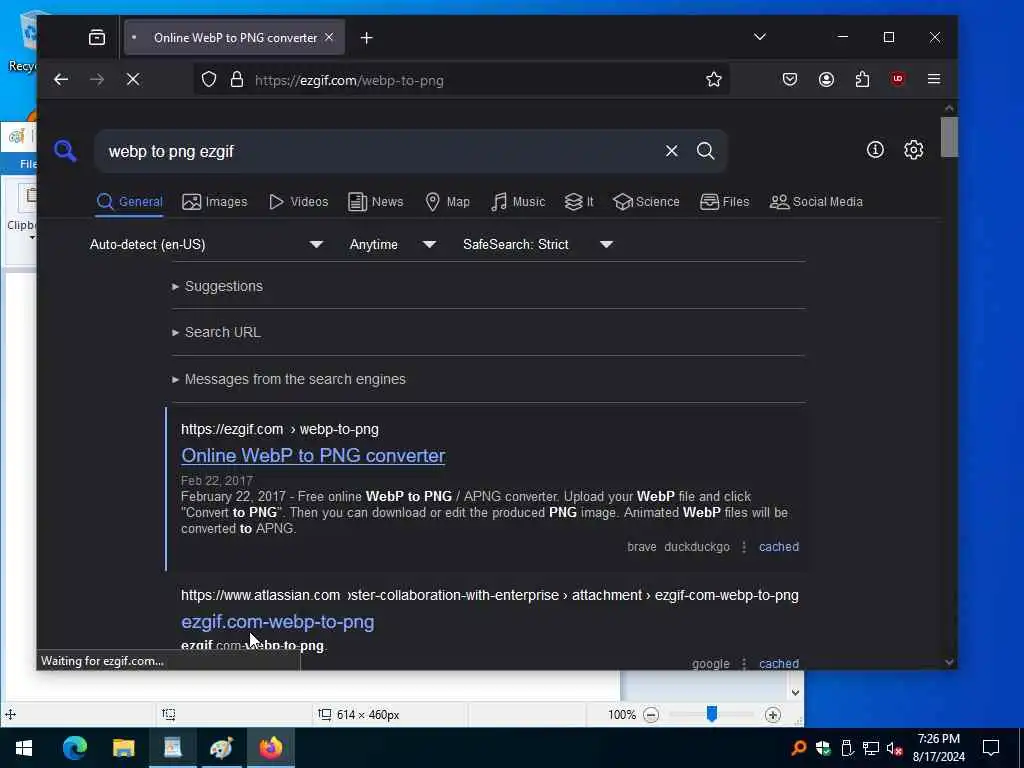The image size is (1024, 768).
Task: Open Online WebP to PNG converter link
Action: (x=313, y=456)
